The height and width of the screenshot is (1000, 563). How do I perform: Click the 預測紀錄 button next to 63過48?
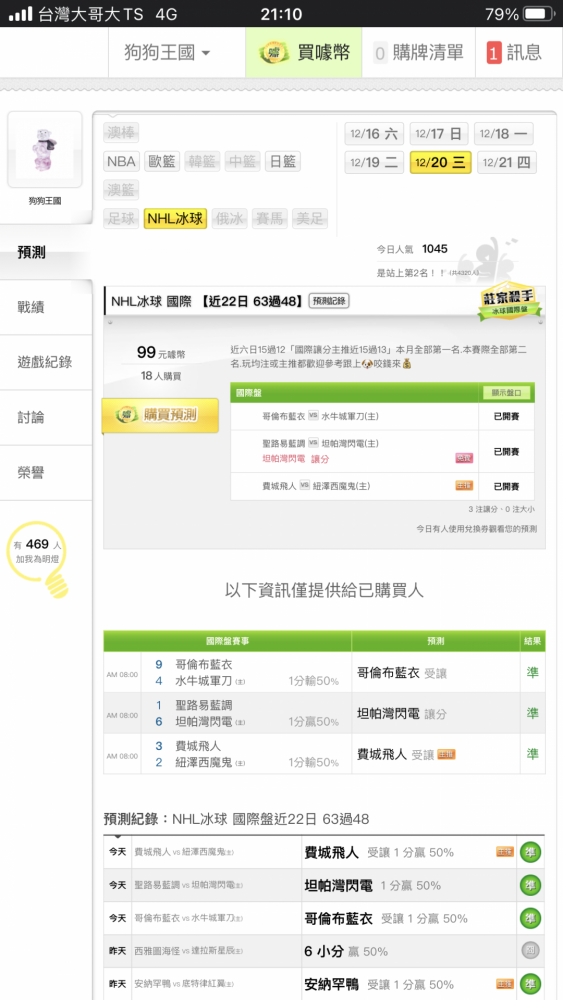329,301
